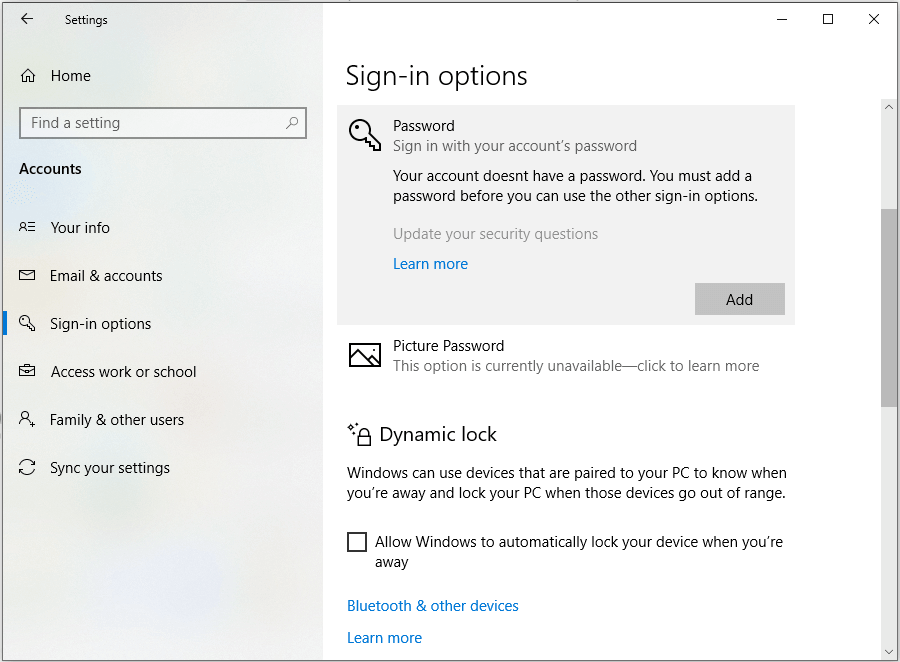Click the back arrow in Settings header
Image resolution: width=900 pixels, height=662 pixels.
click(27, 19)
